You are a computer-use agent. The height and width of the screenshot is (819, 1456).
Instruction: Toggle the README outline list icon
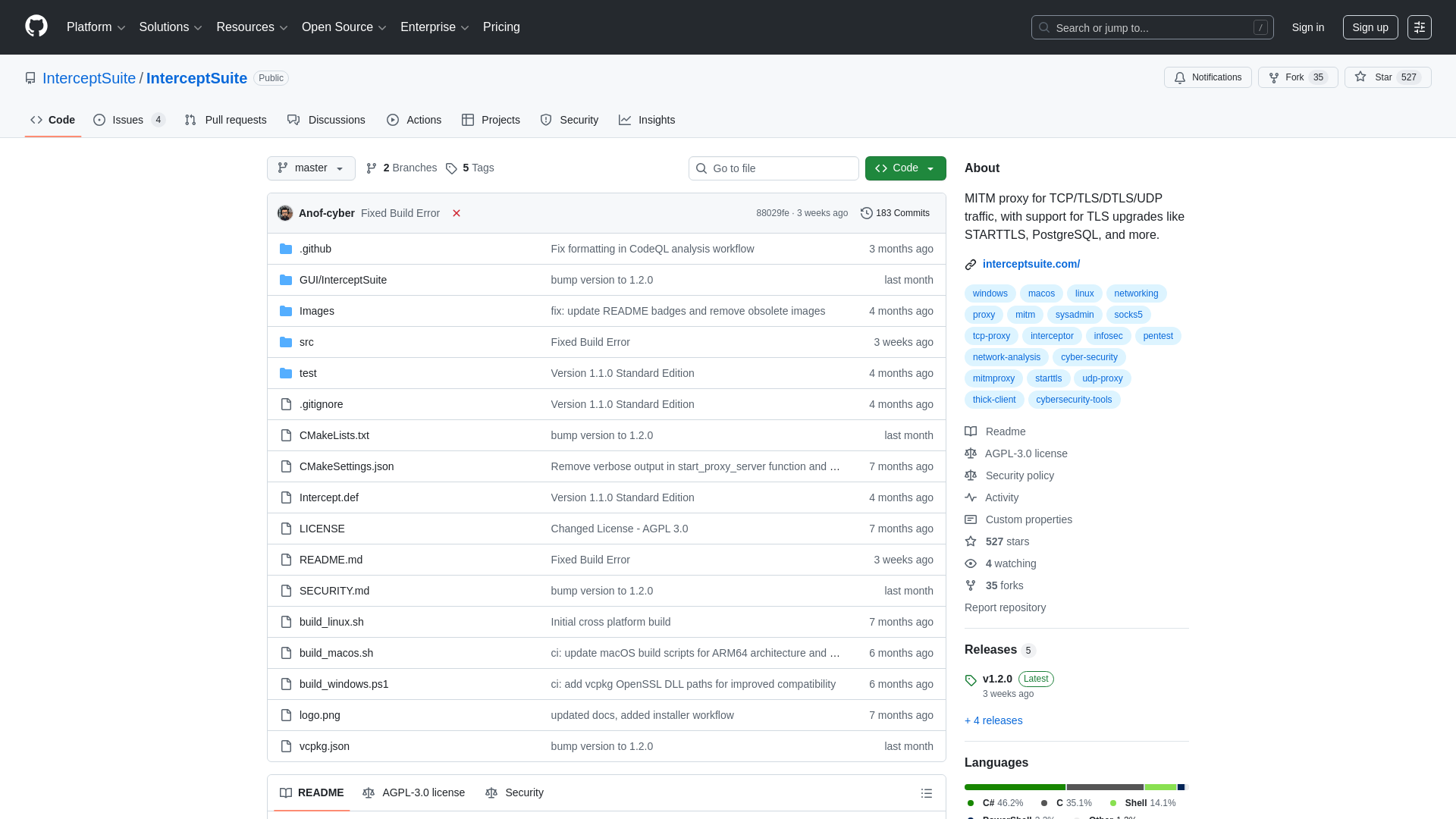tap(927, 793)
